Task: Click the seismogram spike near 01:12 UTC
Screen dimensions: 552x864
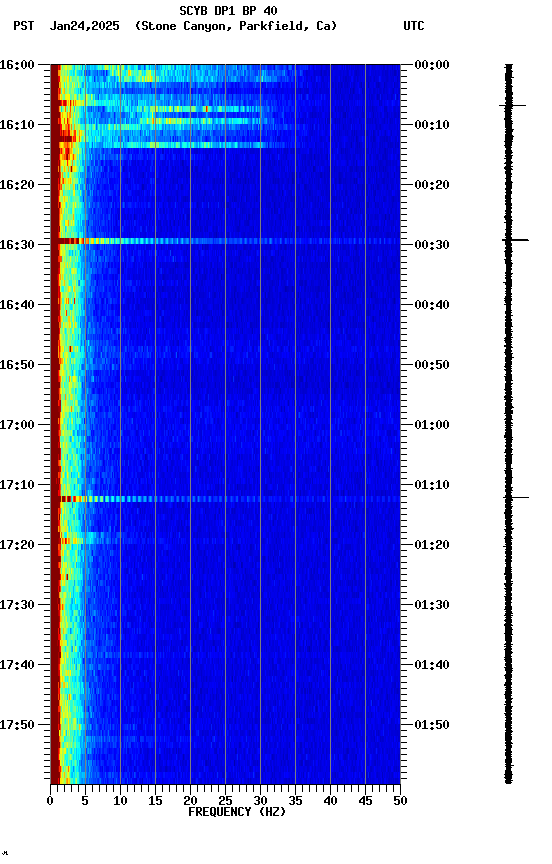Action: click(518, 498)
